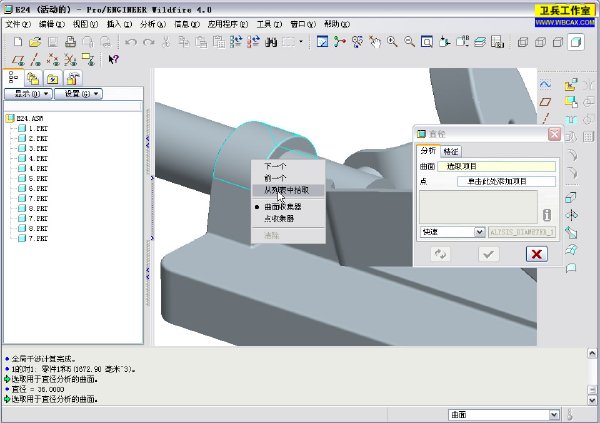Click the Refit view icon
Screen dimensions: 600x423
coord(427,41)
